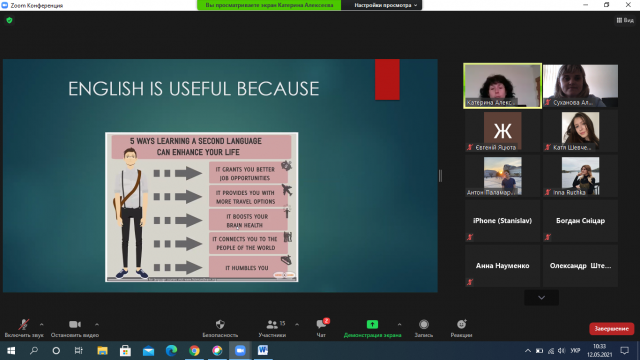Expand share screen options arrow
The height and width of the screenshot is (360, 640).
(399, 324)
